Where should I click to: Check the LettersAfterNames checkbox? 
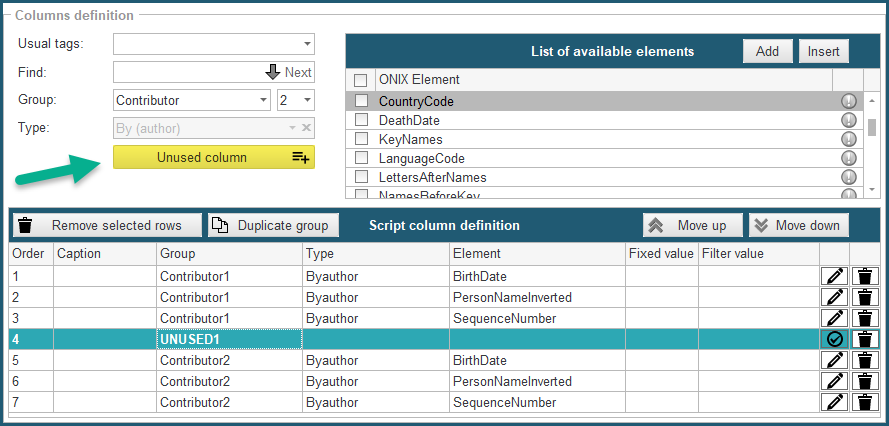click(361, 177)
